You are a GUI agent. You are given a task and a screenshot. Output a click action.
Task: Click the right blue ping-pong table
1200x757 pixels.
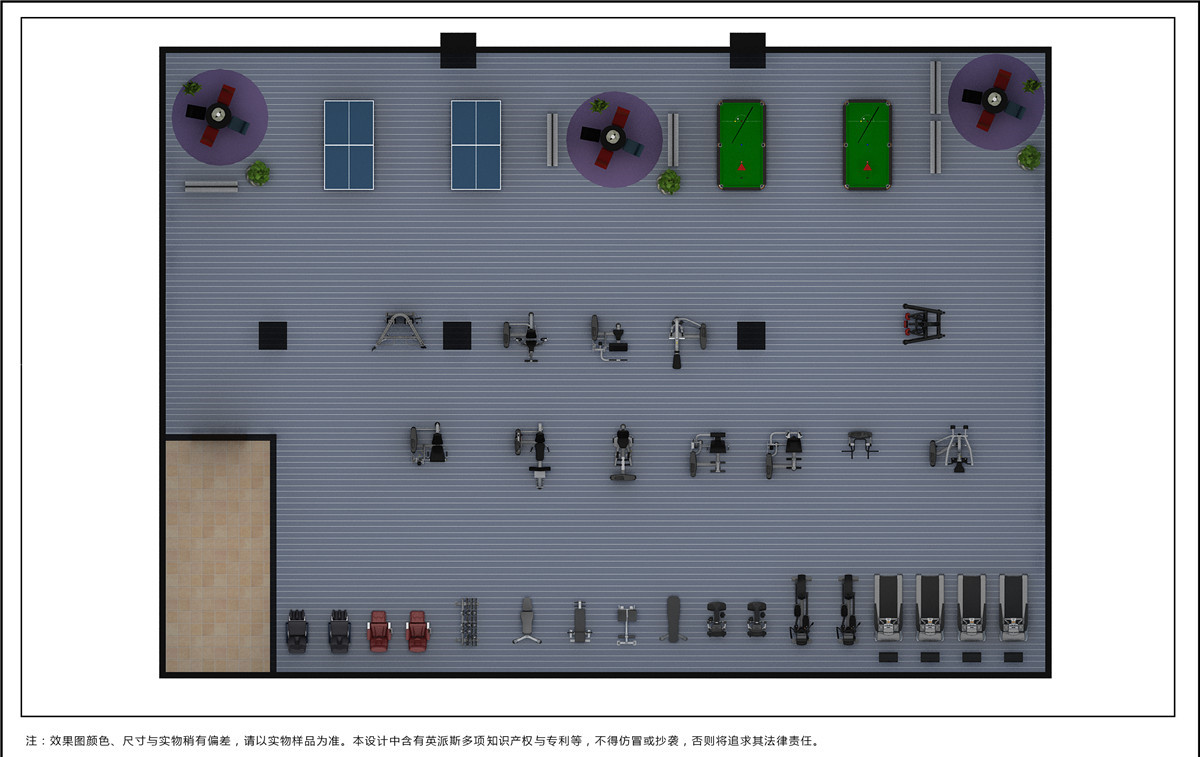[476, 145]
